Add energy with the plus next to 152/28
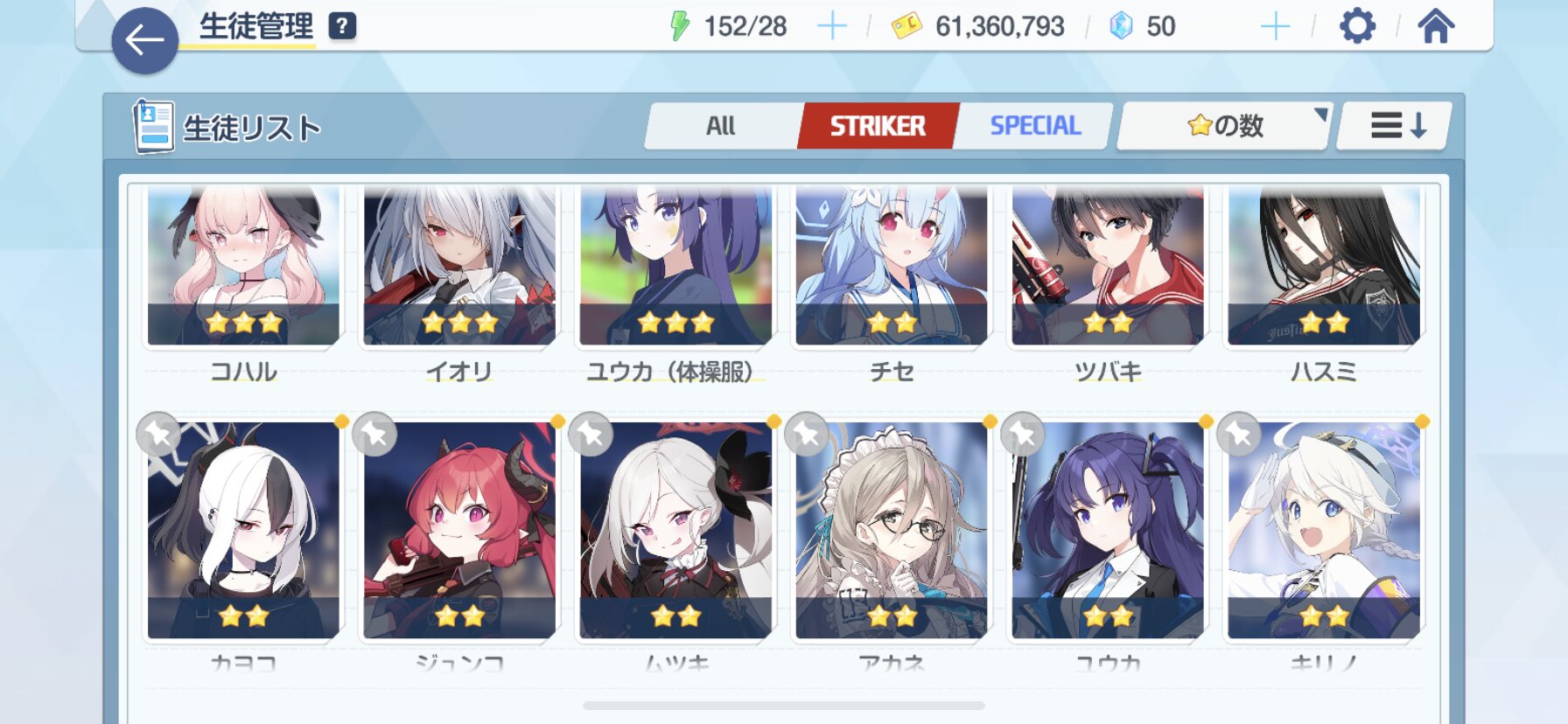Viewport: 1568px width, 724px height. 831,26
